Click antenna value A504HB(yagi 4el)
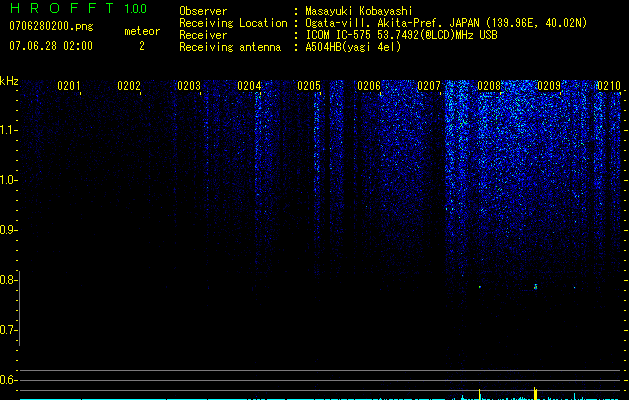Image resolution: width=629 pixels, height=400 pixels. point(353,47)
